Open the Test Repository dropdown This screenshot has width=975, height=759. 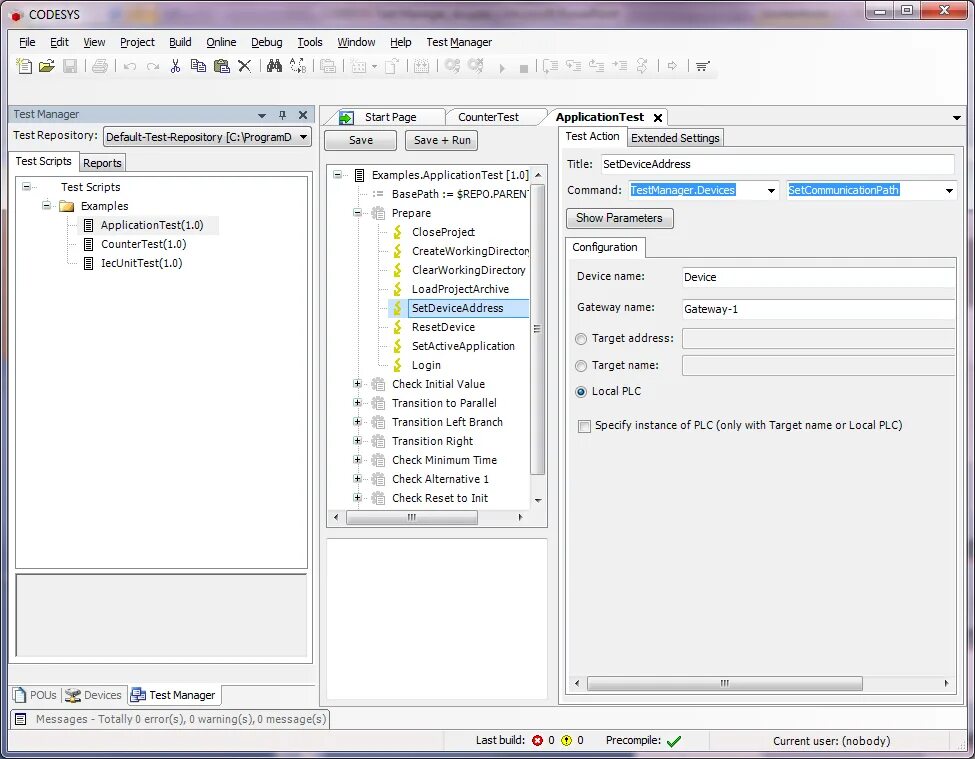click(x=303, y=137)
